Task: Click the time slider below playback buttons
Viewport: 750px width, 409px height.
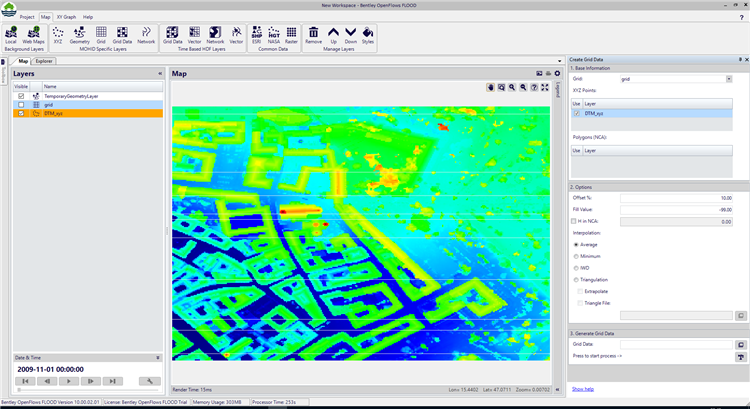Action: [88, 389]
